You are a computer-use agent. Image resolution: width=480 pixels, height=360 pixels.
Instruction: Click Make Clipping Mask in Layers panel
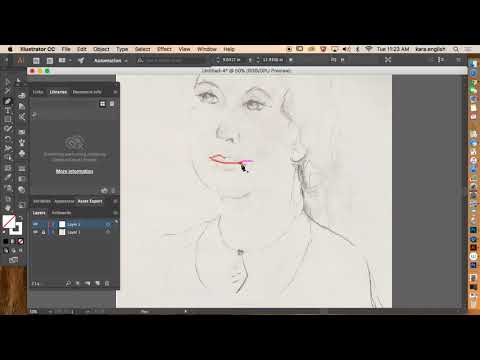point(78,283)
